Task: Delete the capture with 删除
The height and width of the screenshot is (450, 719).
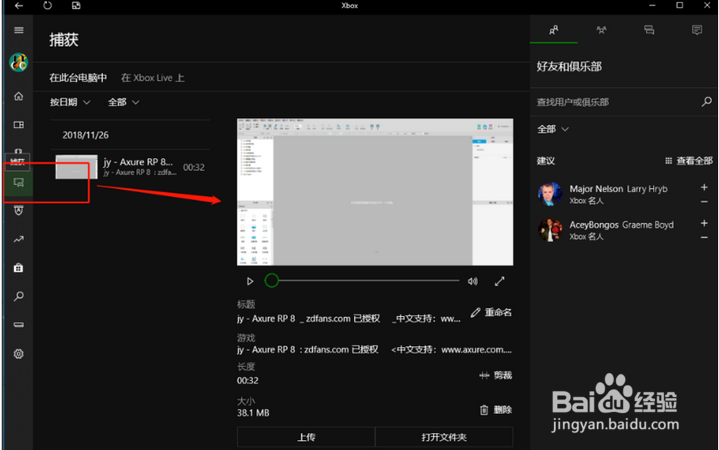Action: click(496, 410)
